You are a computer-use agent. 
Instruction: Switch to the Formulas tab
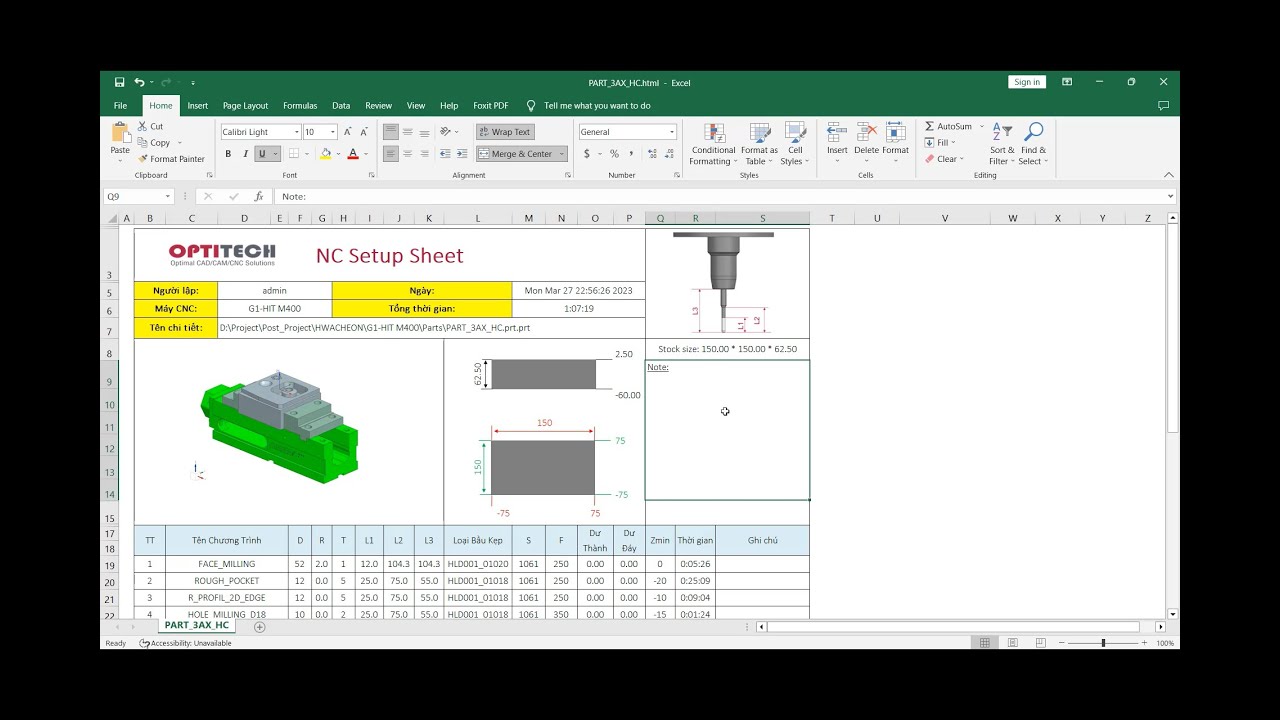(x=300, y=106)
